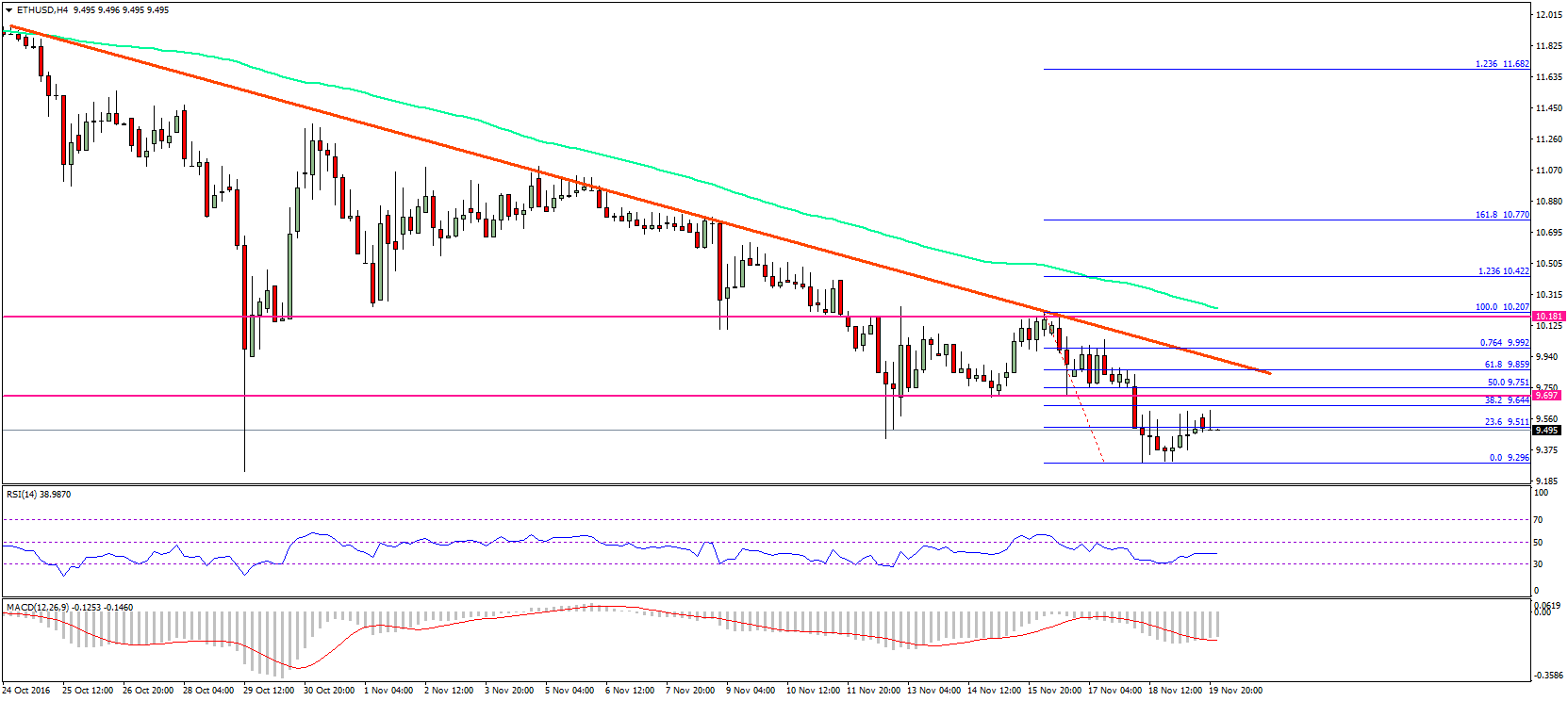Image resolution: width=1568 pixels, height=701 pixels.
Task: Click the 14 Nov 12:00 time label
Action: tap(994, 691)
